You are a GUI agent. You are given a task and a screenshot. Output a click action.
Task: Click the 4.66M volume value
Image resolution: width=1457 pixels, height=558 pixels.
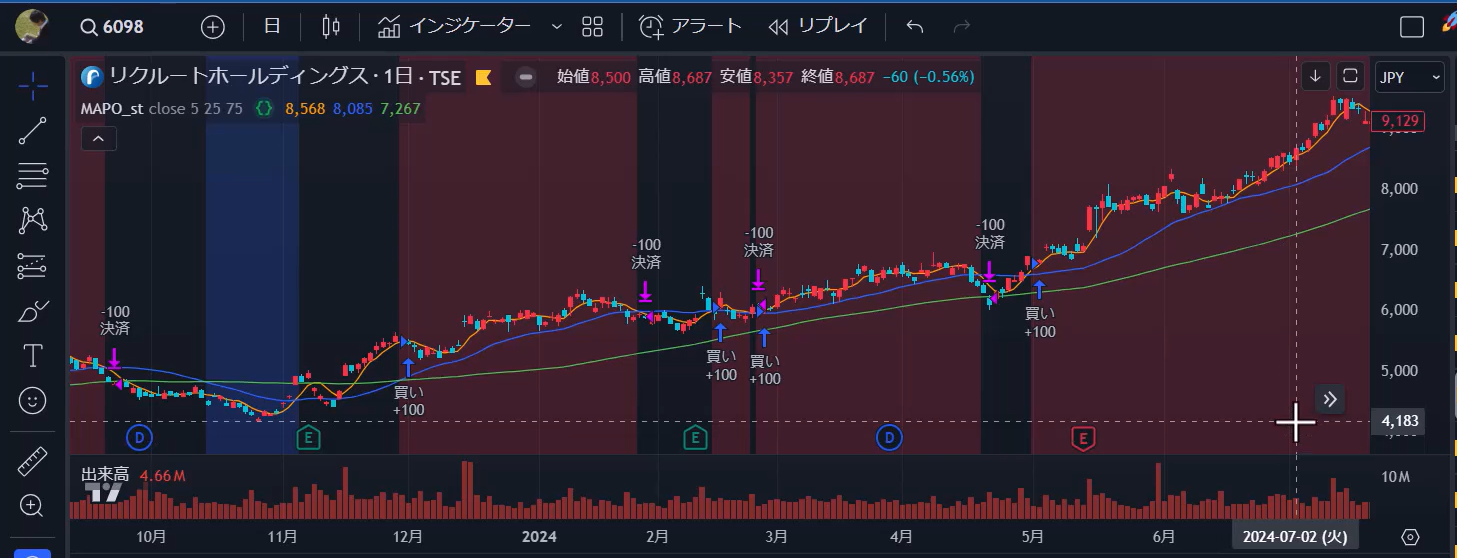coord(163,476)
